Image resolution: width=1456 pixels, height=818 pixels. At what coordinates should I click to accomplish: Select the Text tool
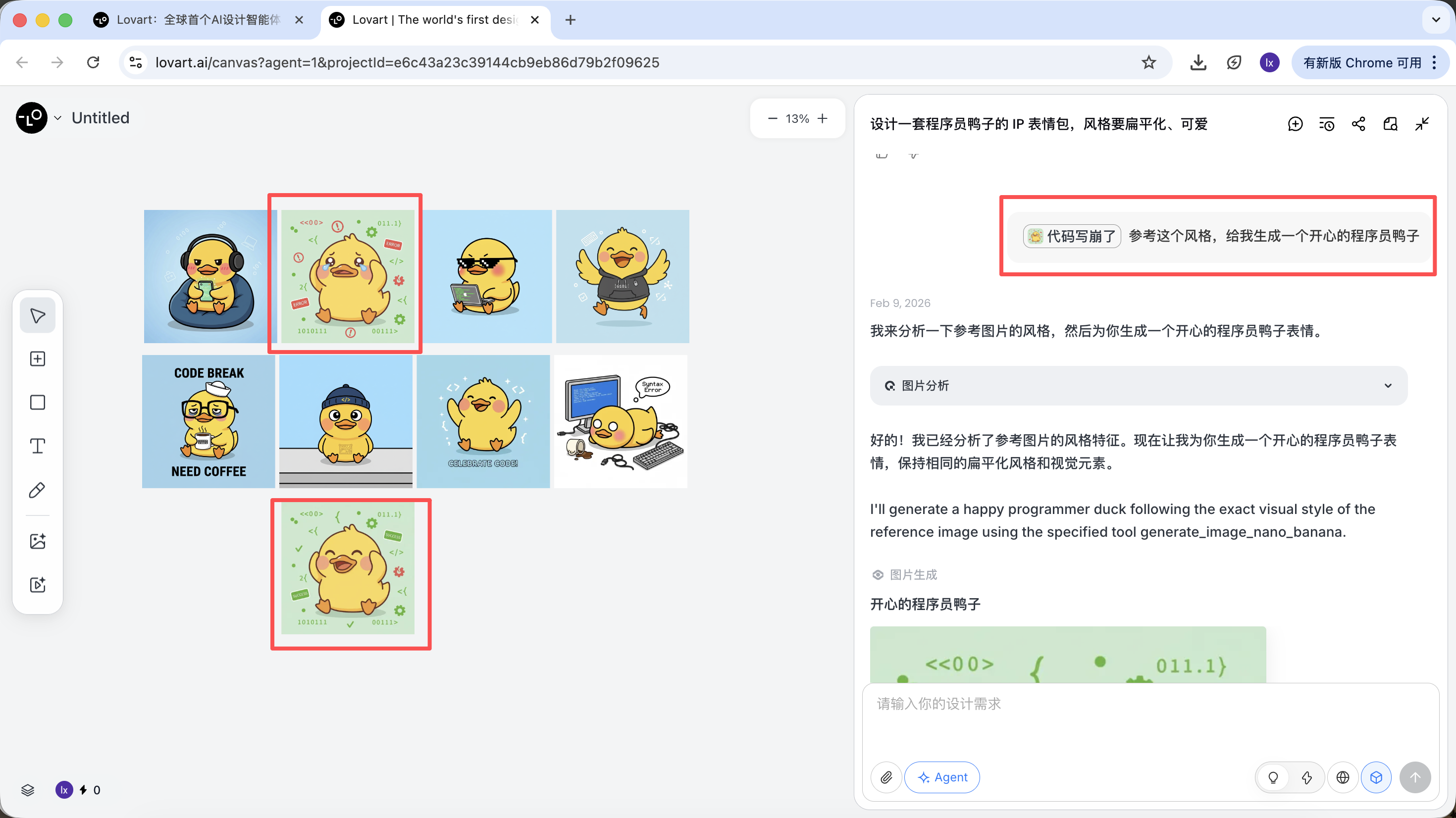(37, 446)
